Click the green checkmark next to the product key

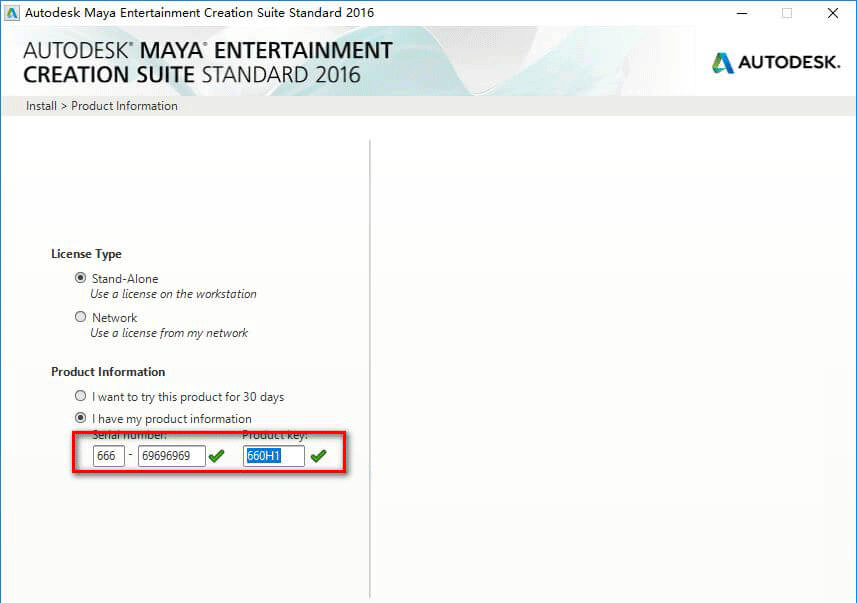[x=318, y=455]
